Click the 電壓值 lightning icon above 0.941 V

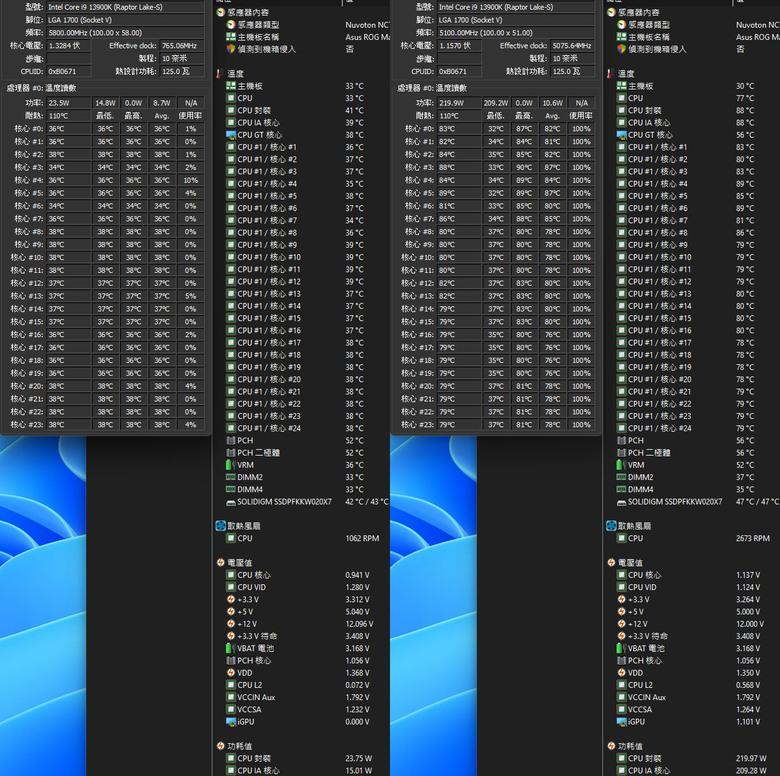[221, 563]
